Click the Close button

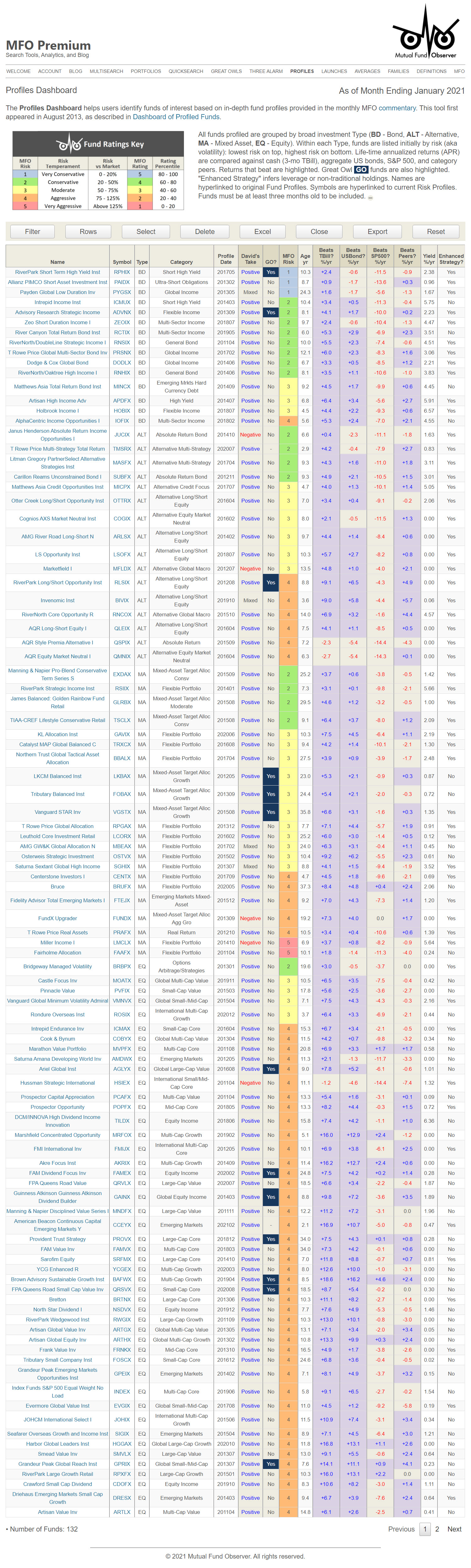tap(320, 231)
